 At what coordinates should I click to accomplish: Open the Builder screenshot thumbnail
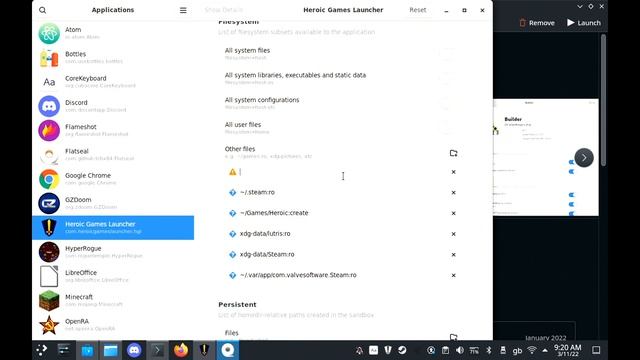(546, 157)
